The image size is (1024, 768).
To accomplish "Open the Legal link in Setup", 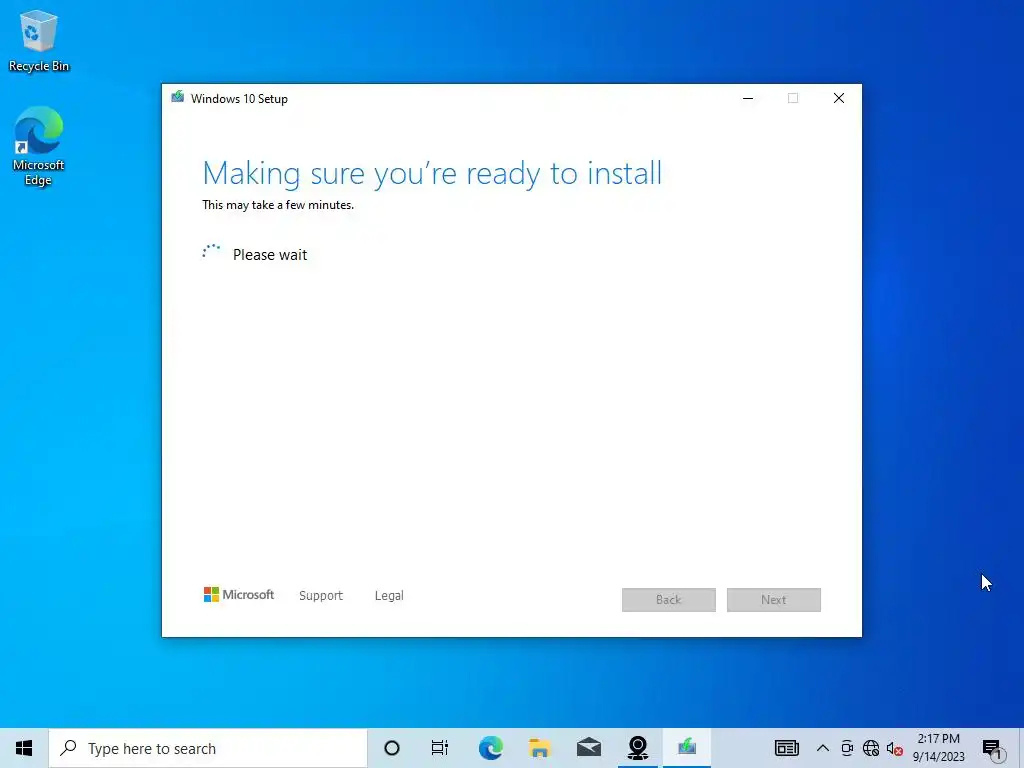I will pyautogui.click(x=389, y=596).
